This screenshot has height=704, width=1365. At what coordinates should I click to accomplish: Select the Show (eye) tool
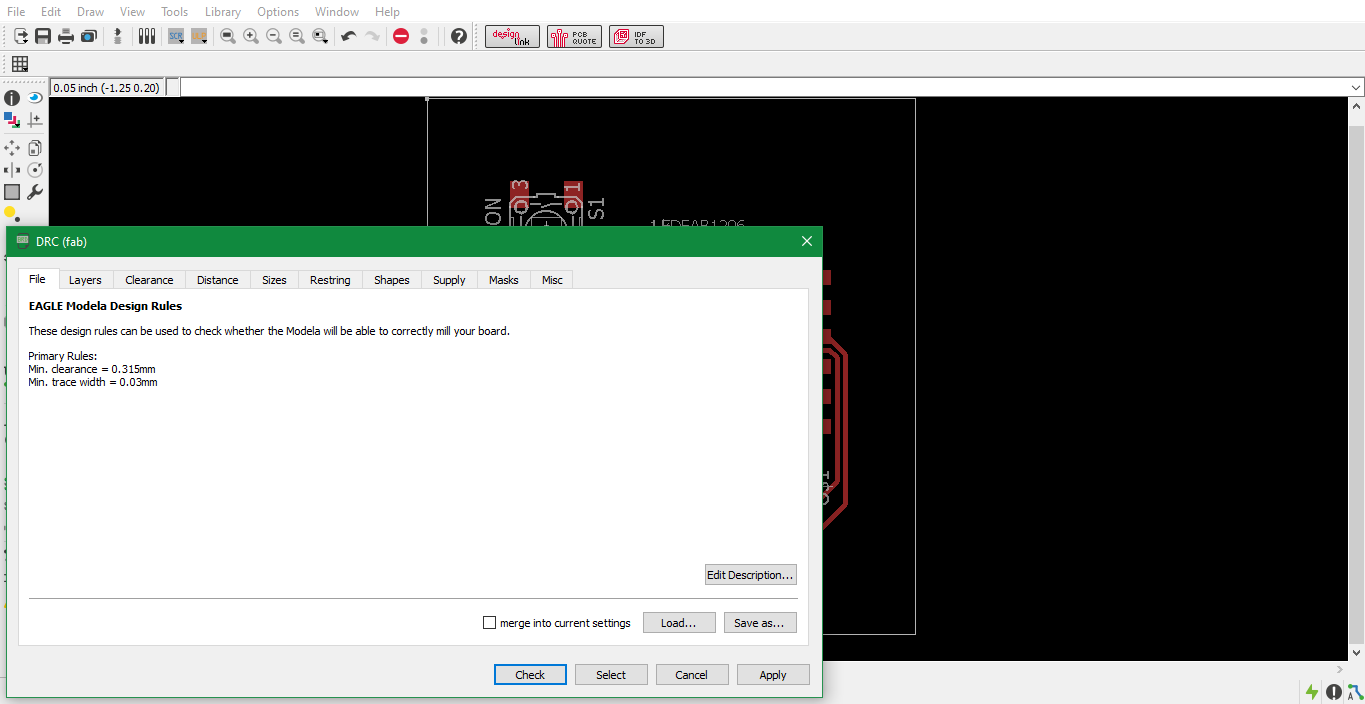[x=35, y=98]
